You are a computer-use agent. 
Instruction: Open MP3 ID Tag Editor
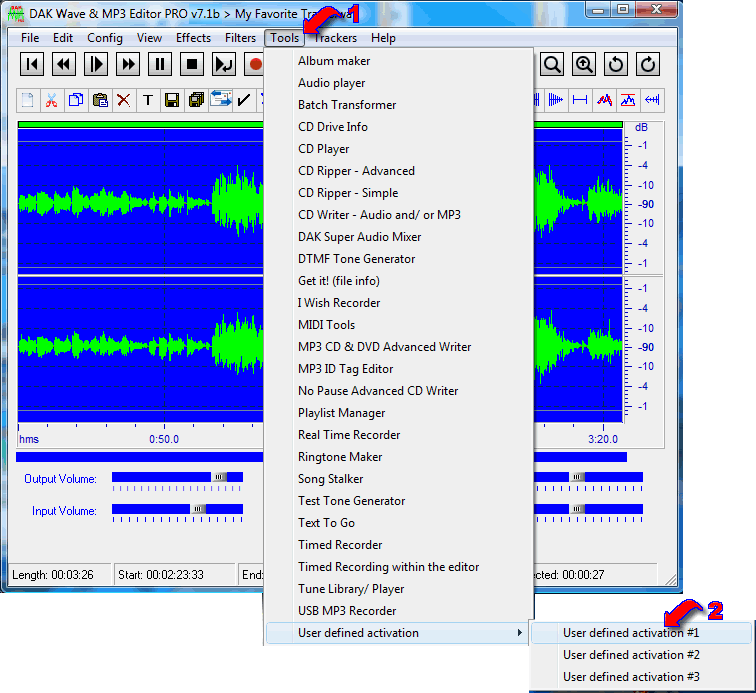(x=400, y=369)
